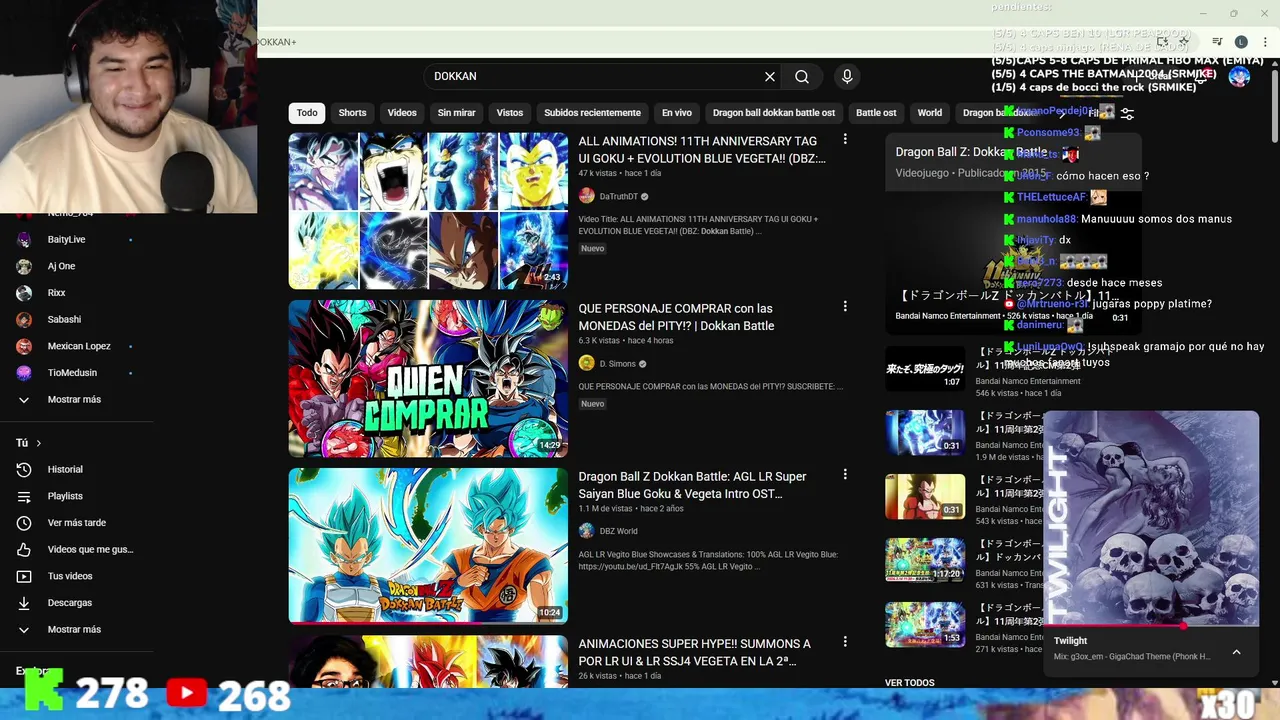The width and height of the screenshot is (1280, 720).
Task: Select the Sin mirar filter chip
Action: coord(456,113)
